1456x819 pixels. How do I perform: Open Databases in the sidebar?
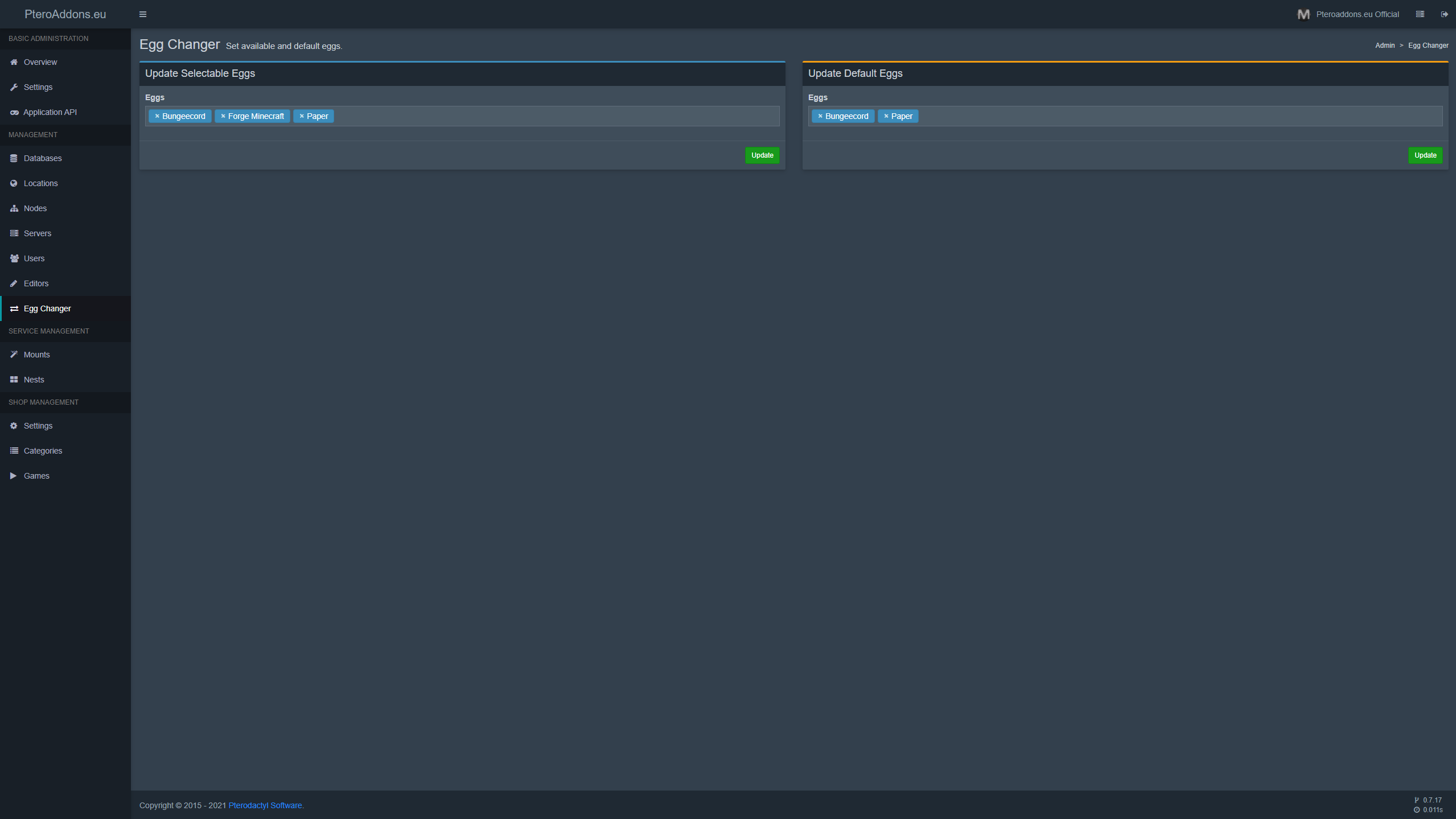tap(43, 158)
